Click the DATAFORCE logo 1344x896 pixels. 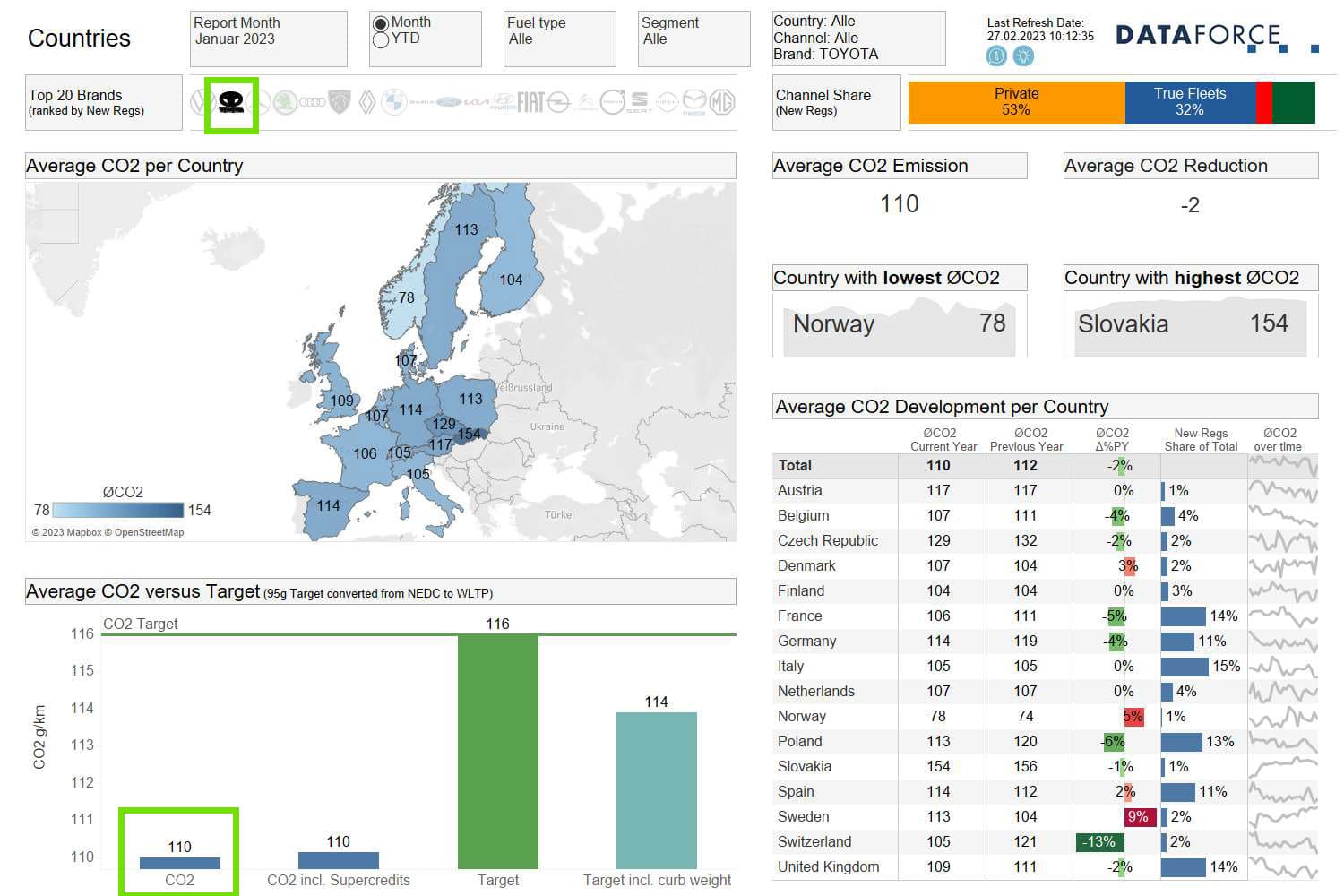pos(1217,37)
